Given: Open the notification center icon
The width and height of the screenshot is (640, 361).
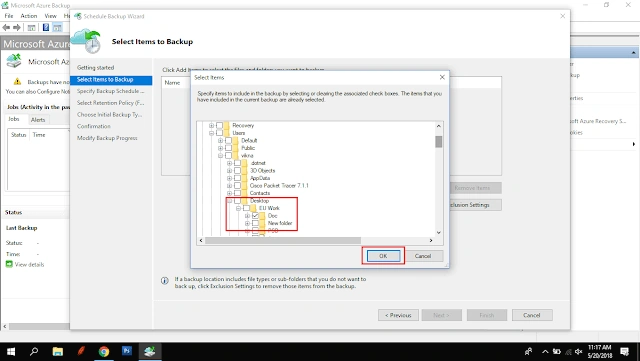Looking at the screenshot, I should (x=624, y=351).
